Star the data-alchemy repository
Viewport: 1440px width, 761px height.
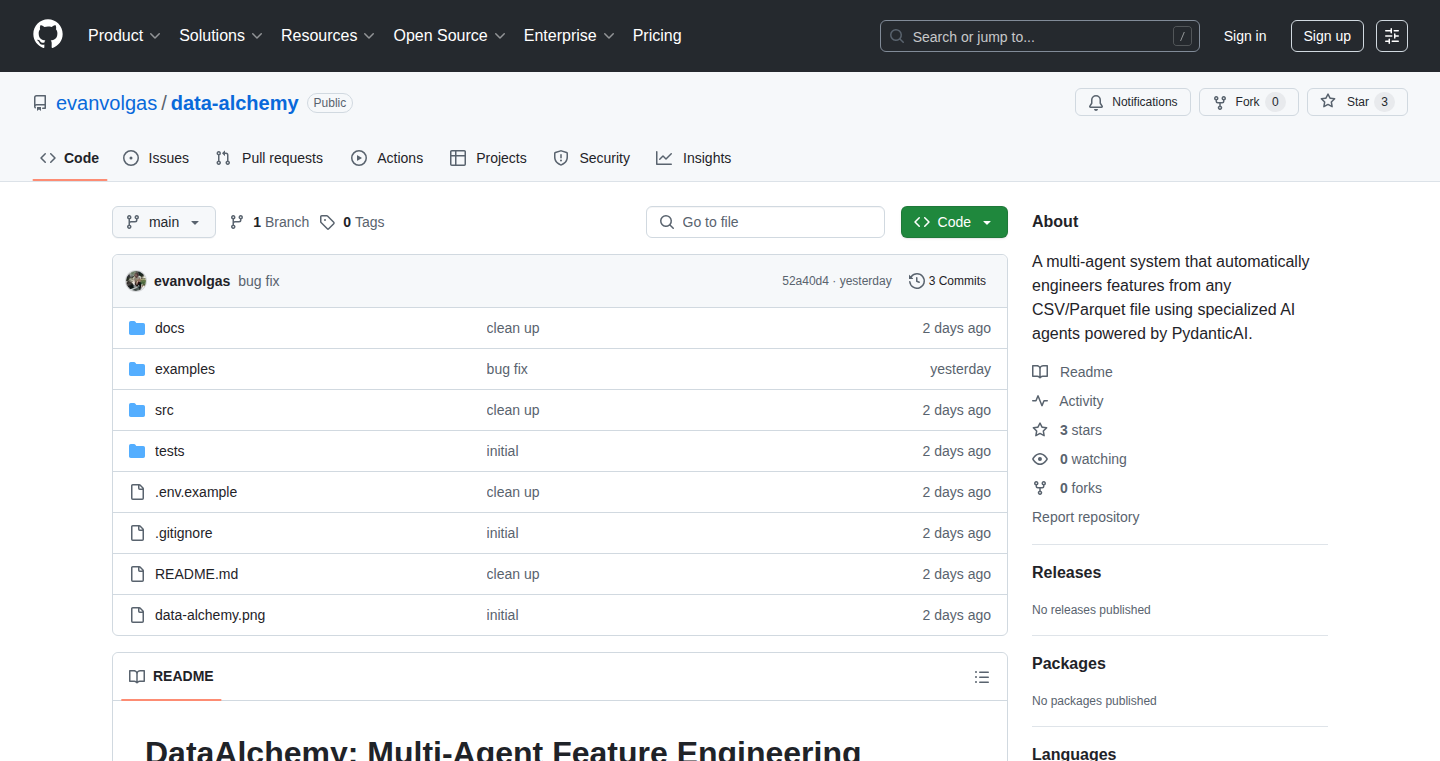tap(1357, 102)
